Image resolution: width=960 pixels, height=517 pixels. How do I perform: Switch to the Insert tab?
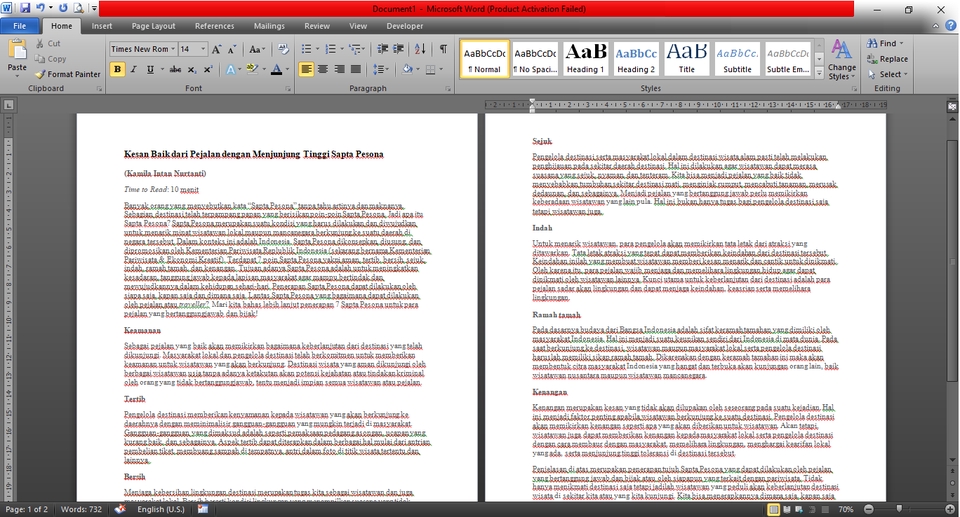102,26
